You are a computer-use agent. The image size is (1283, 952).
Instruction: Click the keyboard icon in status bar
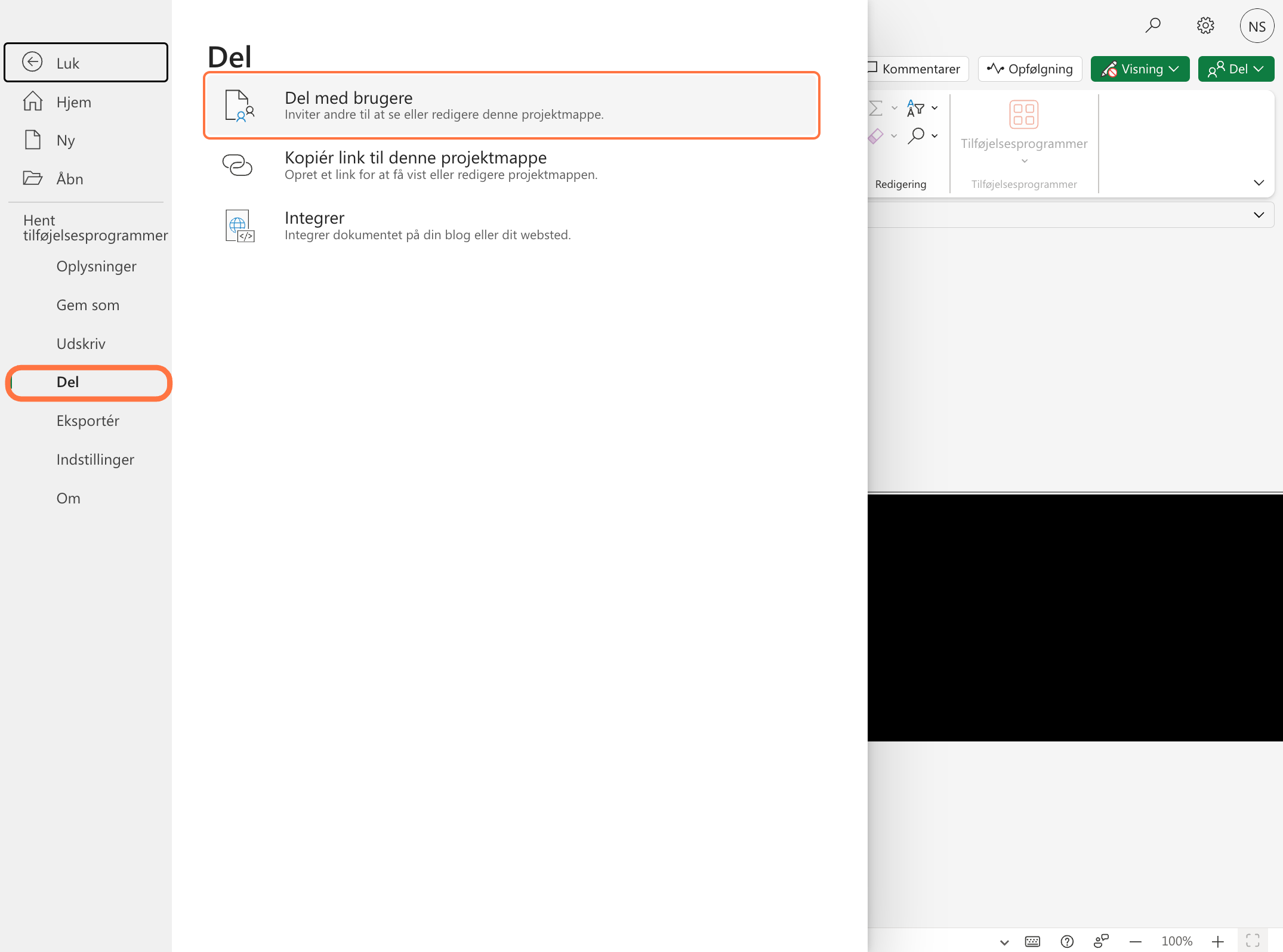(1032, 941)
